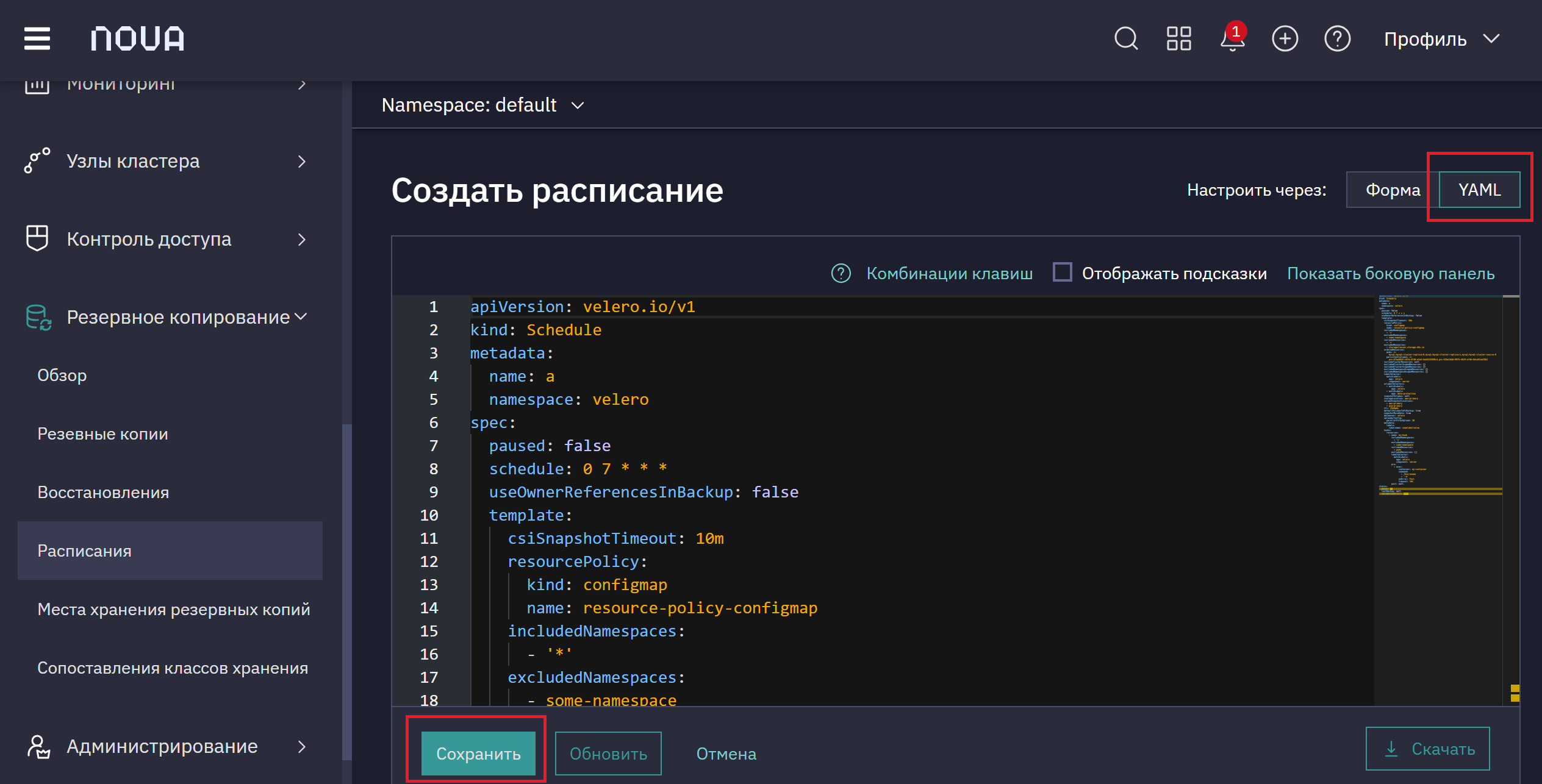Click 'name: resource-policy-configmap' line
This screenshot has width=1542, height=784.
672,608
